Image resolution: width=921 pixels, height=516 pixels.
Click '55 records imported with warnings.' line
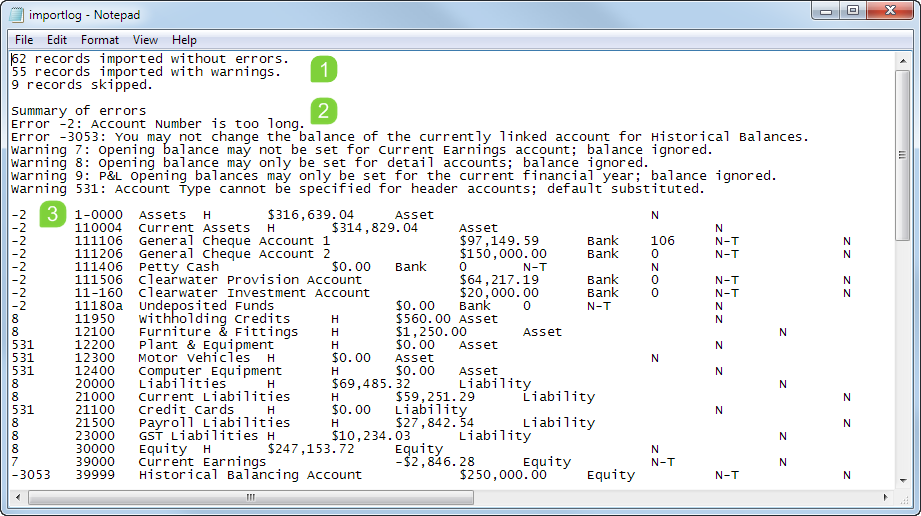click(146, 72)
